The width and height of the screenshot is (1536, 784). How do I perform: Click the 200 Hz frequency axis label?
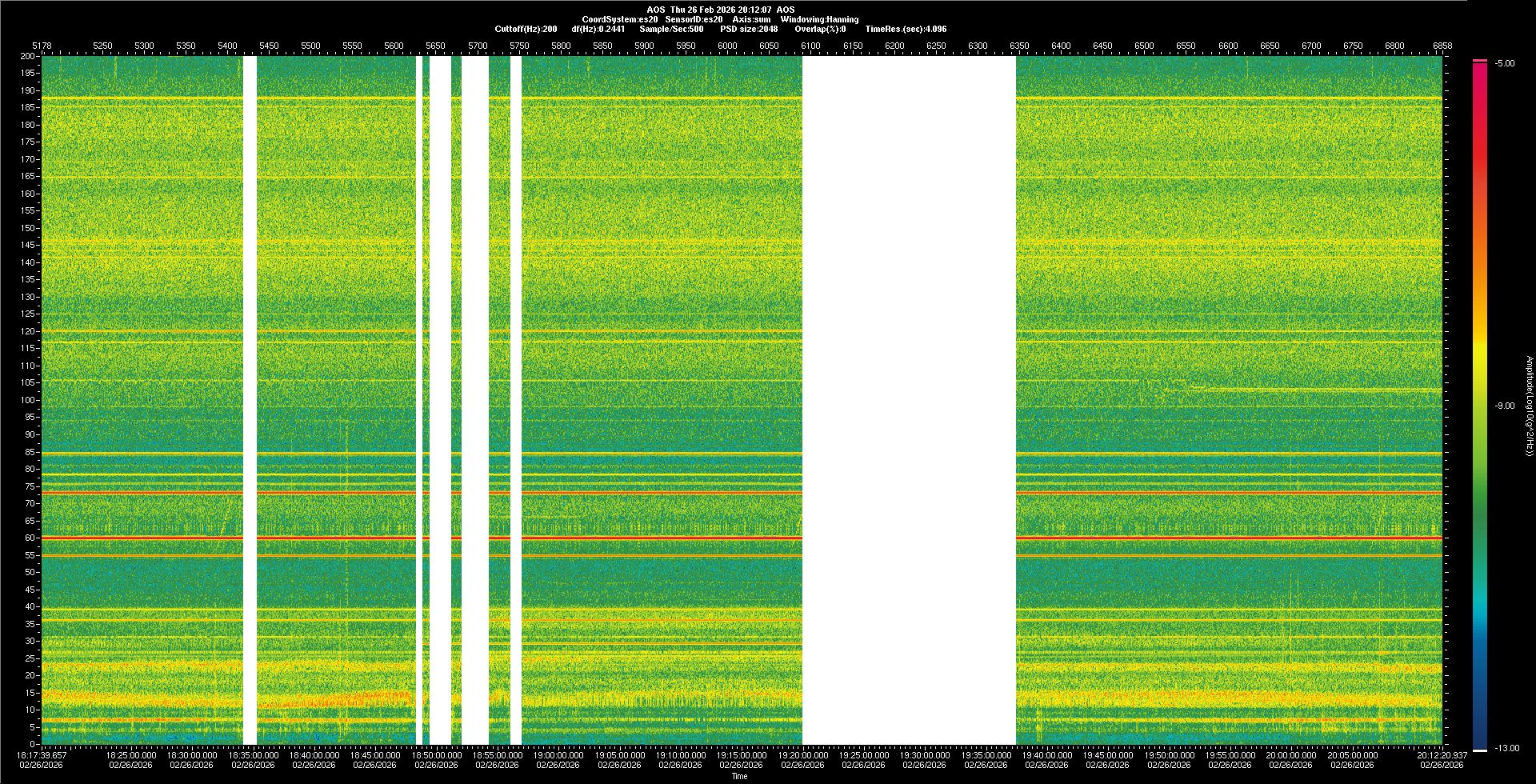[27, 56]
